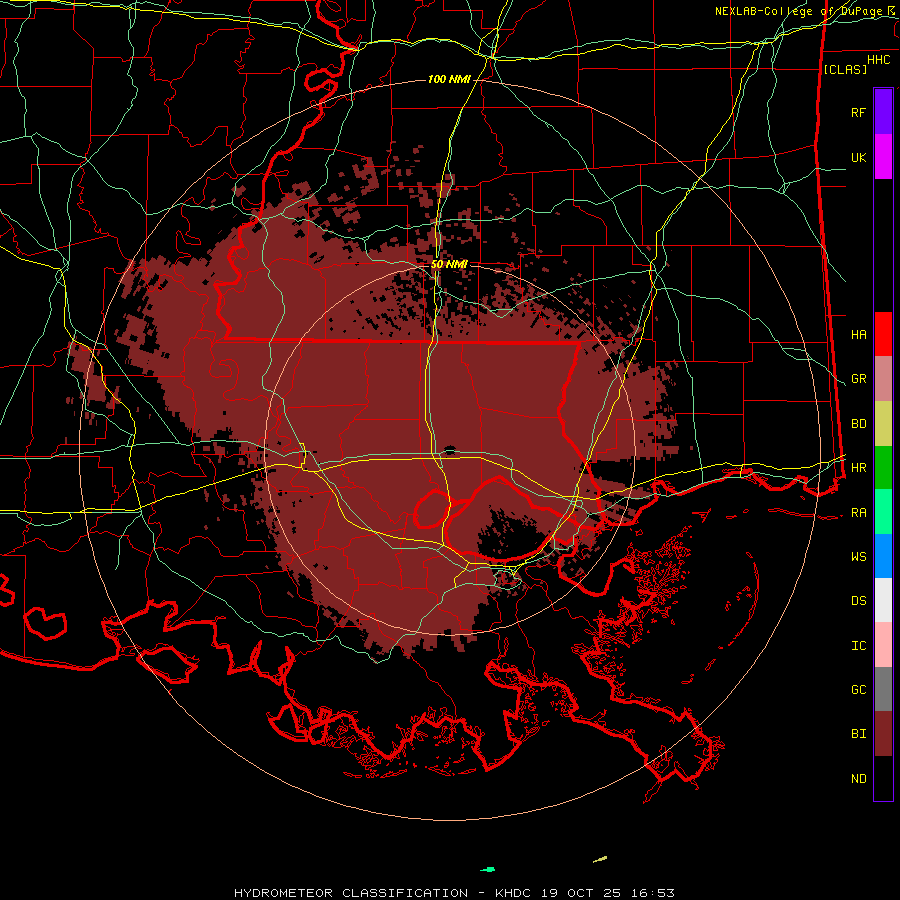Click the GR legend label
The width and height of the screenshot is (900, 900).
click(859, 379)
